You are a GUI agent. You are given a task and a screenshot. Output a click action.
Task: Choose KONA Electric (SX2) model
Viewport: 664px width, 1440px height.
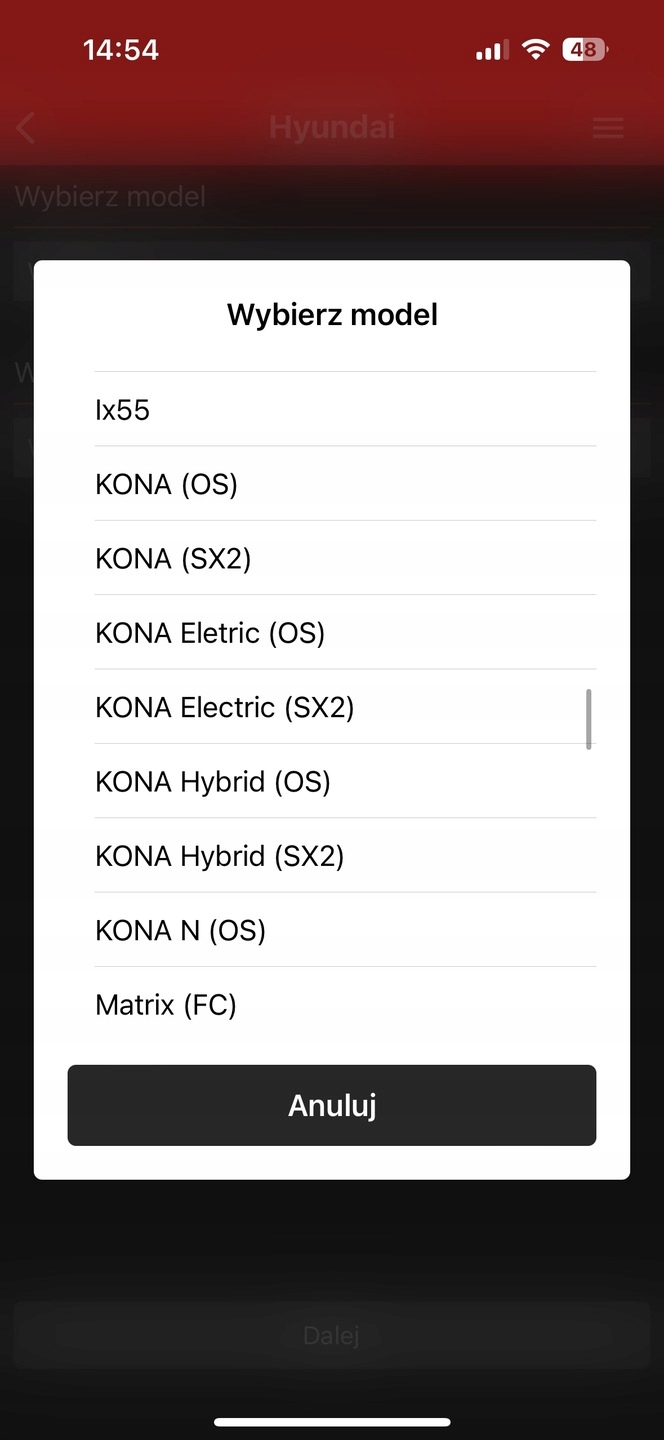tap(345, 707)
